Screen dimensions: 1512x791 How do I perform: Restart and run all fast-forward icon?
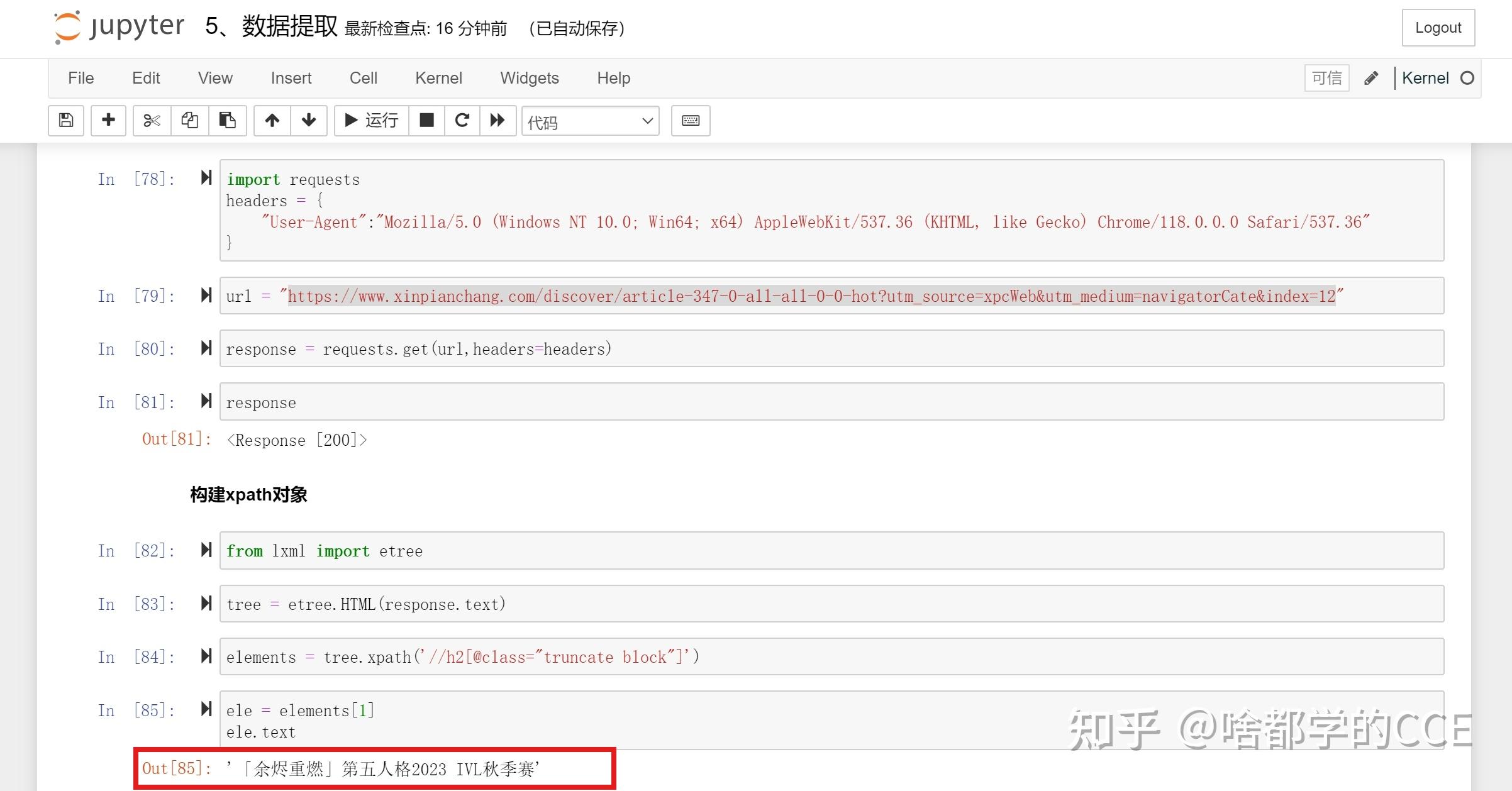point(498,120)
